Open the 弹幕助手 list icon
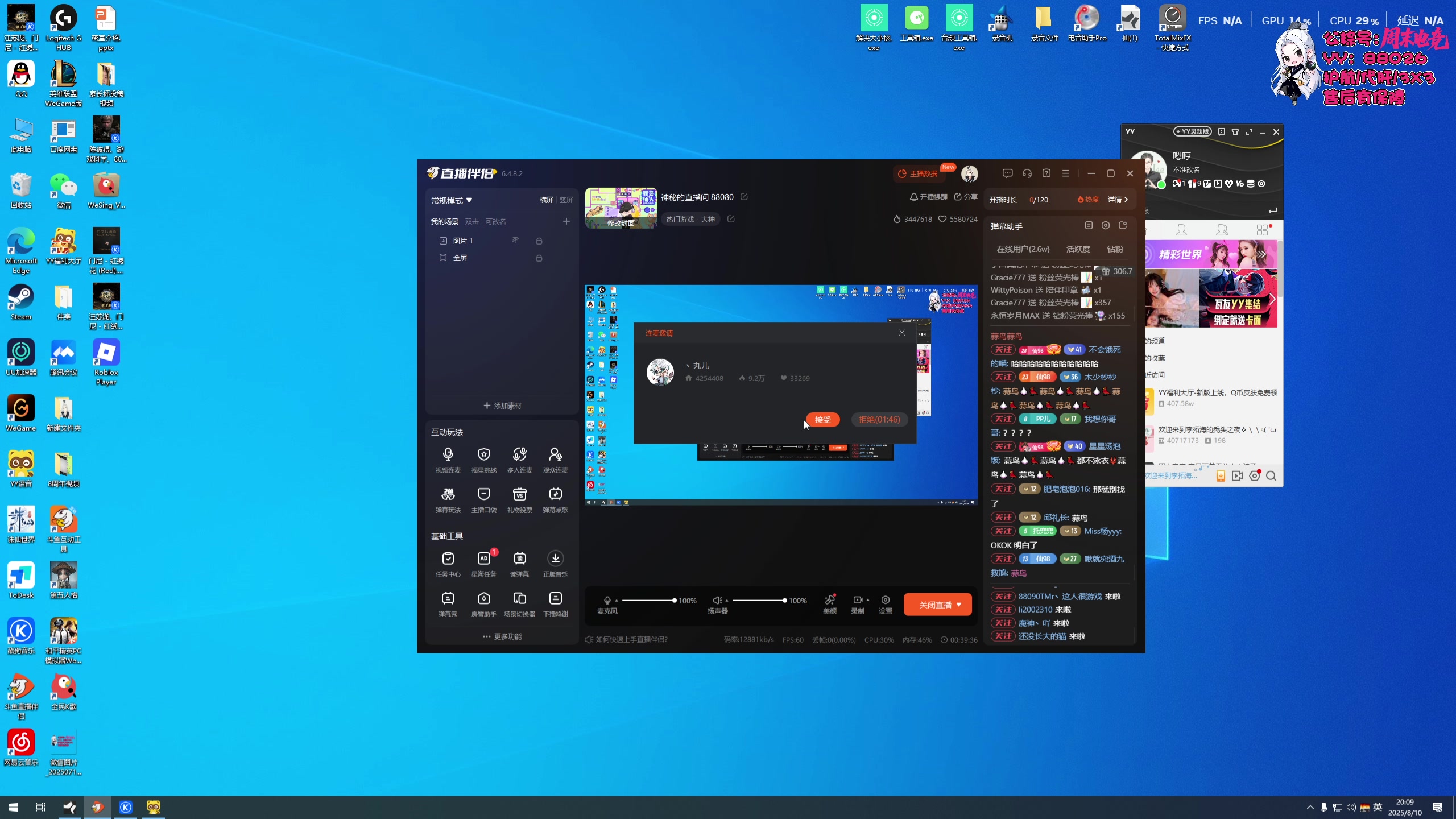Image resolution: width=1456 pixels, height=819 pixels. pos(1088,225)
